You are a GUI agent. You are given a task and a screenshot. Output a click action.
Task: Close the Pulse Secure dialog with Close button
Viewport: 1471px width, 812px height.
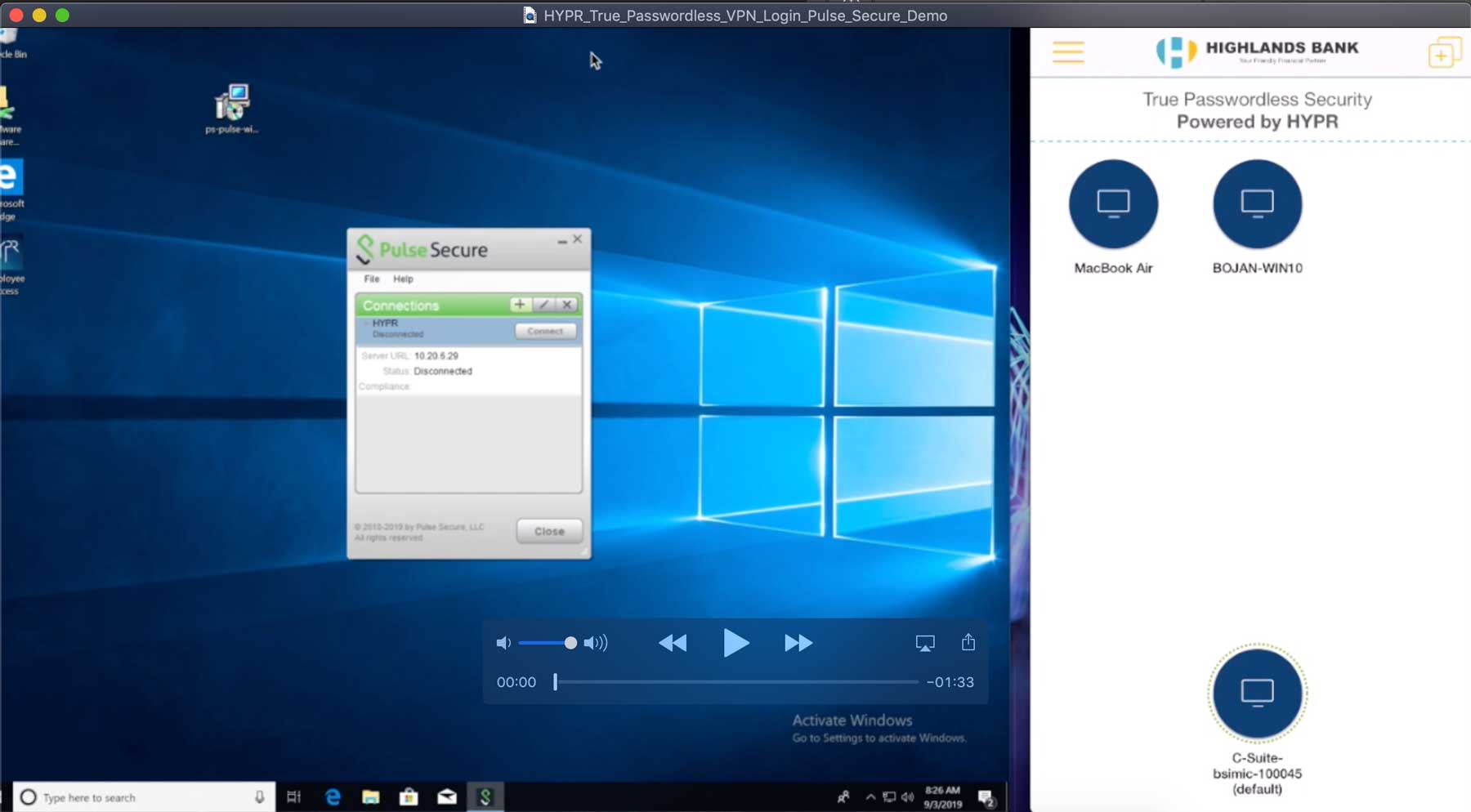[548, 531]
